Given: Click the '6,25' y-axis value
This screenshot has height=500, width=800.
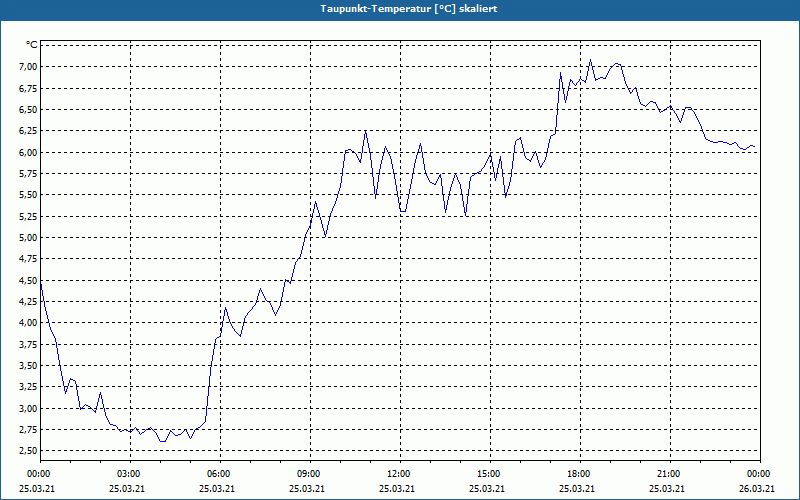Looking at the screenshot, I should point(29,131).
